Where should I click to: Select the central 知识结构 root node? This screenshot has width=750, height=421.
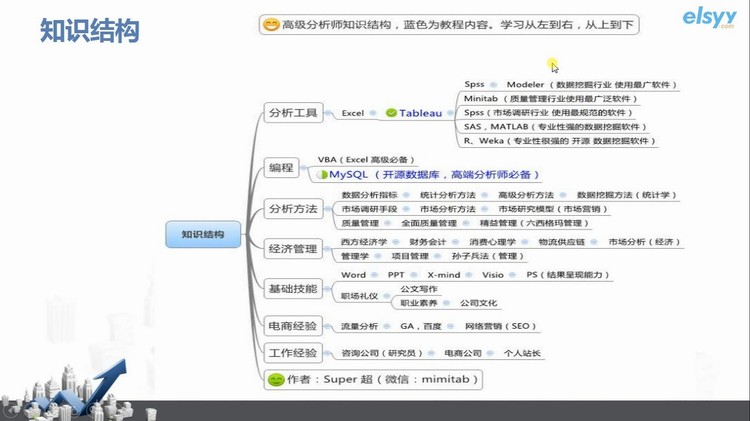click(203, 234)
